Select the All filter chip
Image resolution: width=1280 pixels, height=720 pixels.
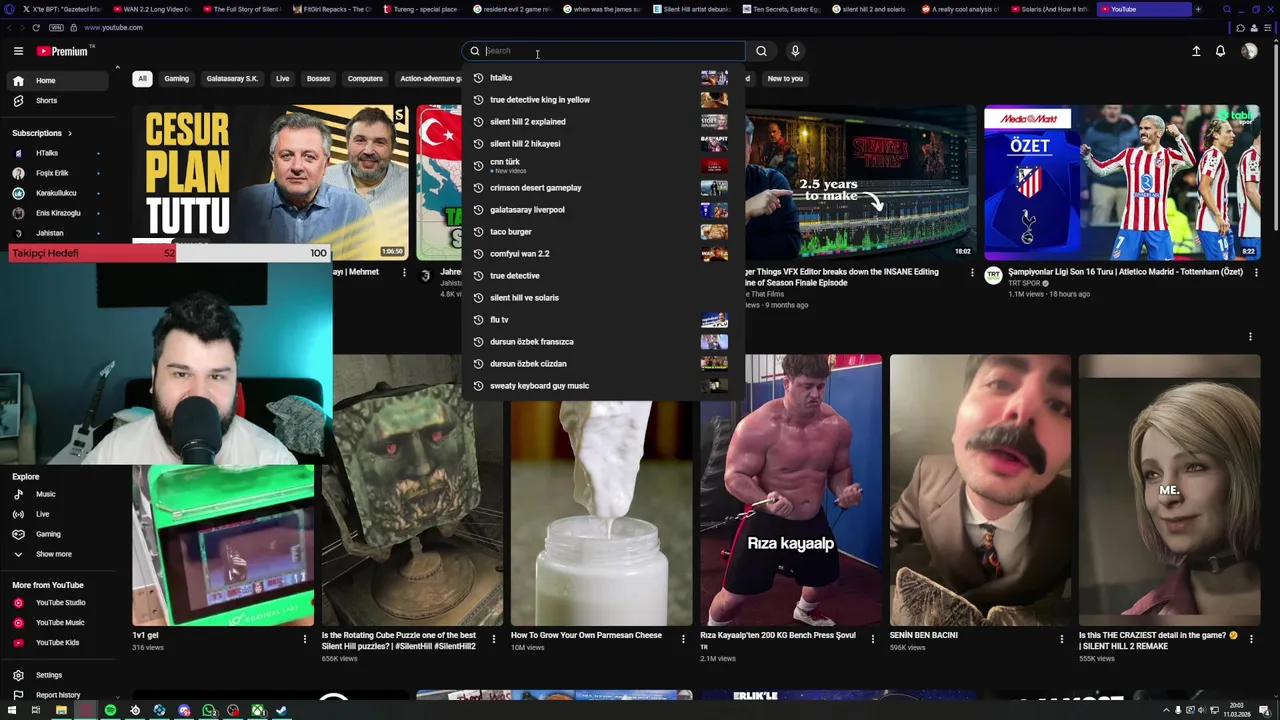coord(142,79)
